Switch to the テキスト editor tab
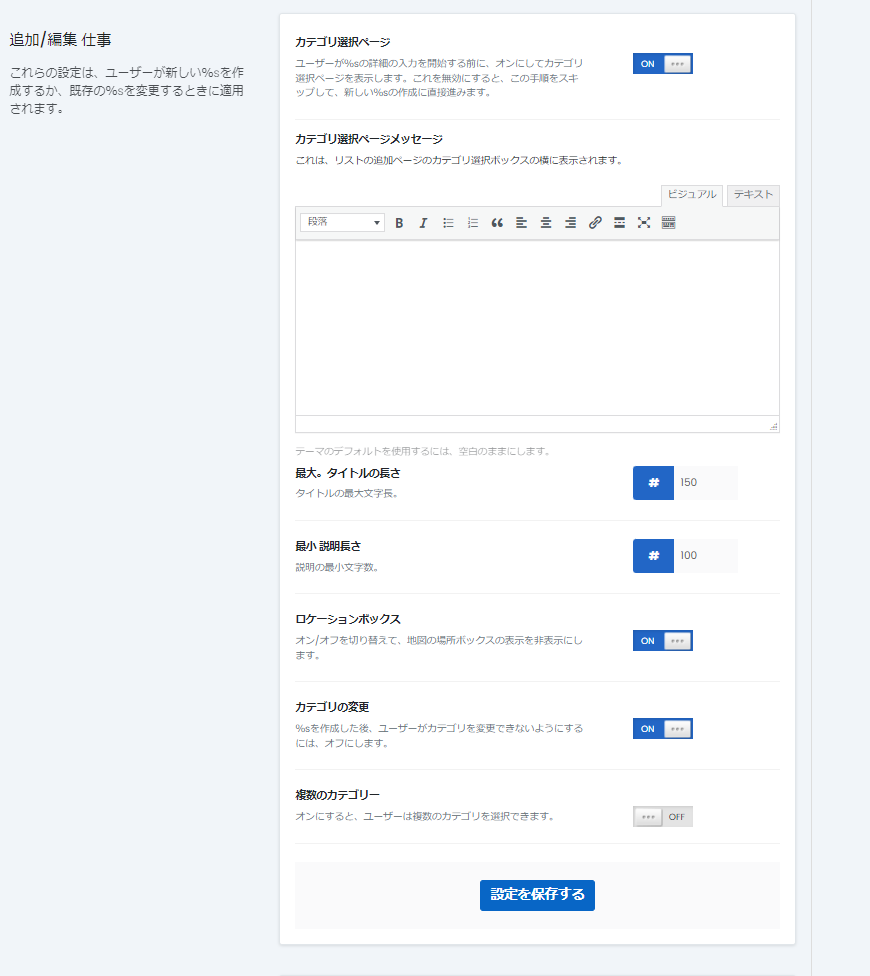The image size is (870, 976). pos(753,195)
